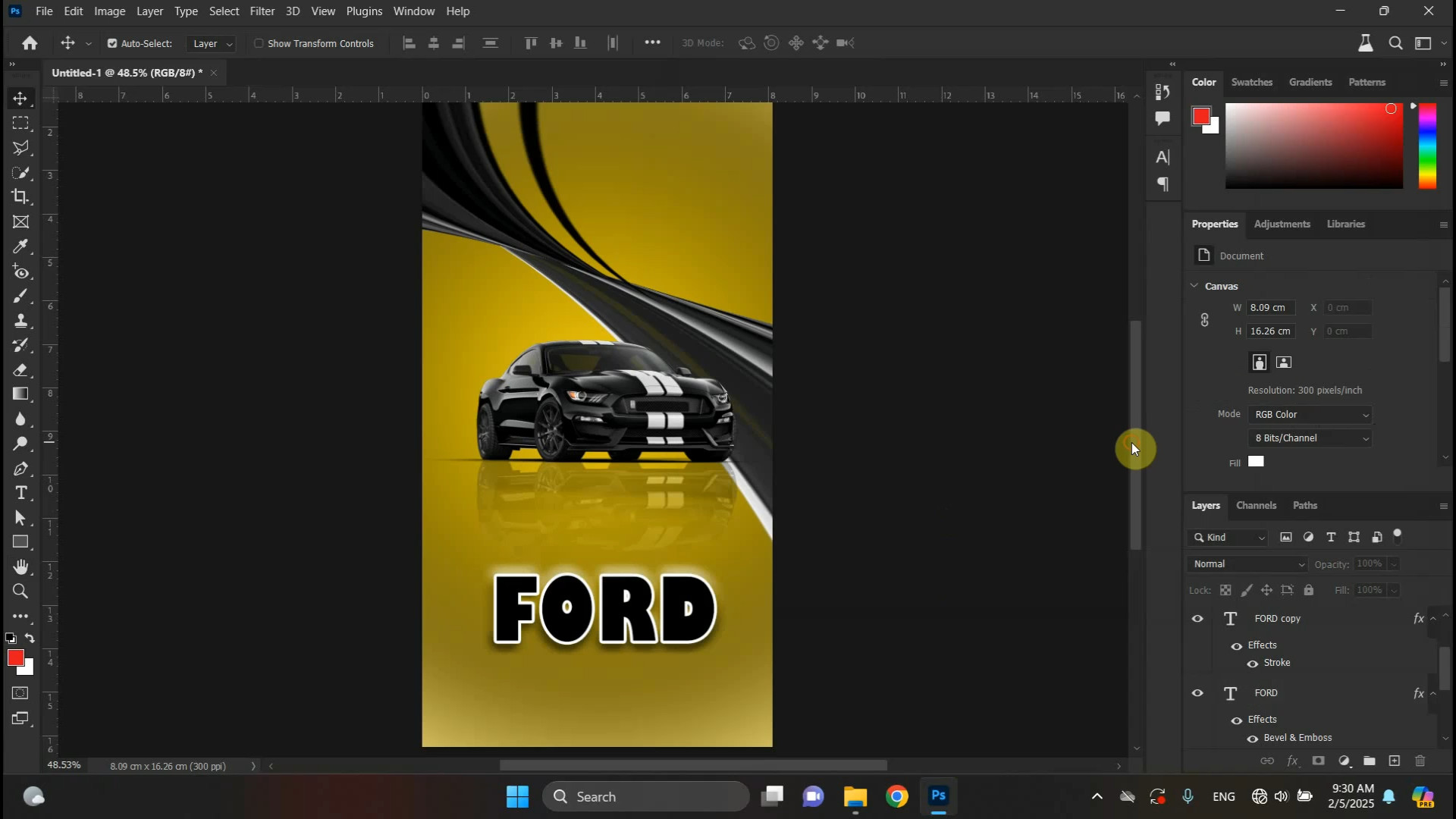This screenshot has width=1456, height=819.
Task: Hide Bevel & Emboss effect
Action: 1253,739
